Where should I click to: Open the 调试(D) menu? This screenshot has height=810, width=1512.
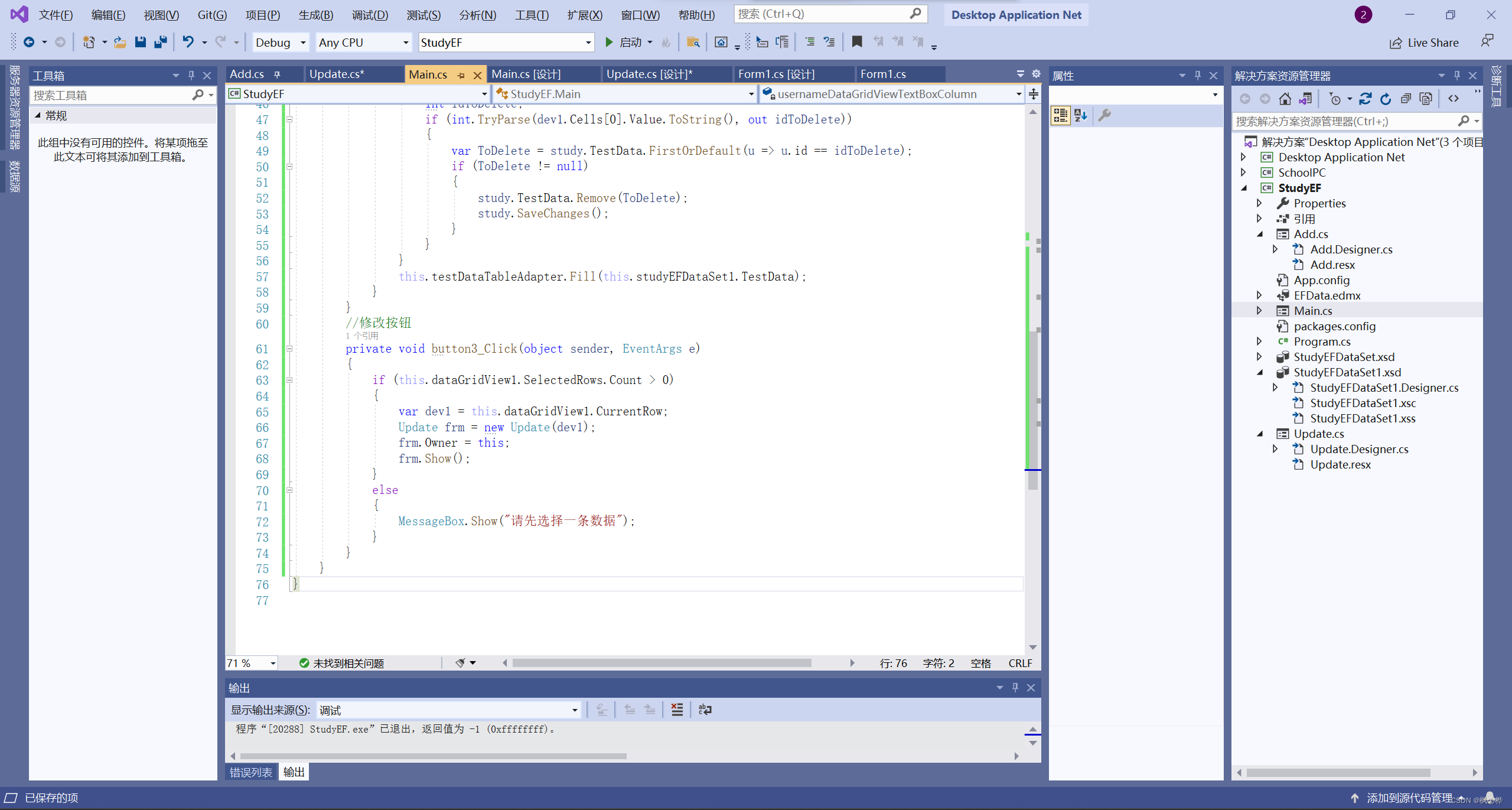(370, 15)
